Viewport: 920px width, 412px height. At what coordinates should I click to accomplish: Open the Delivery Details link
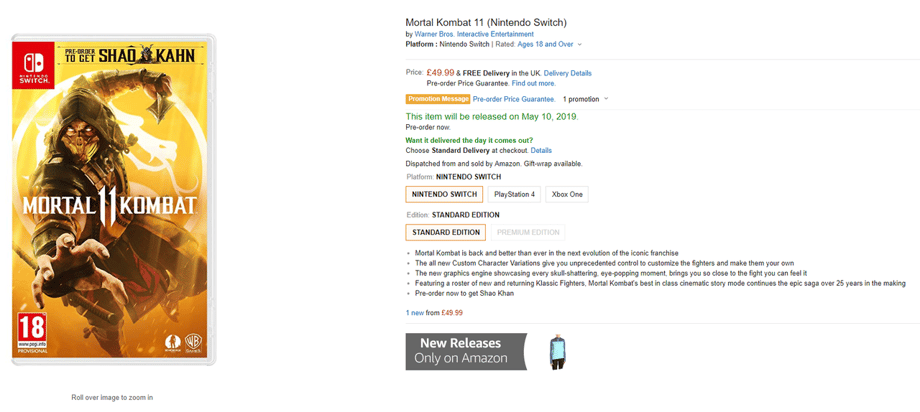pyautogui.click(x=567, y=73)
